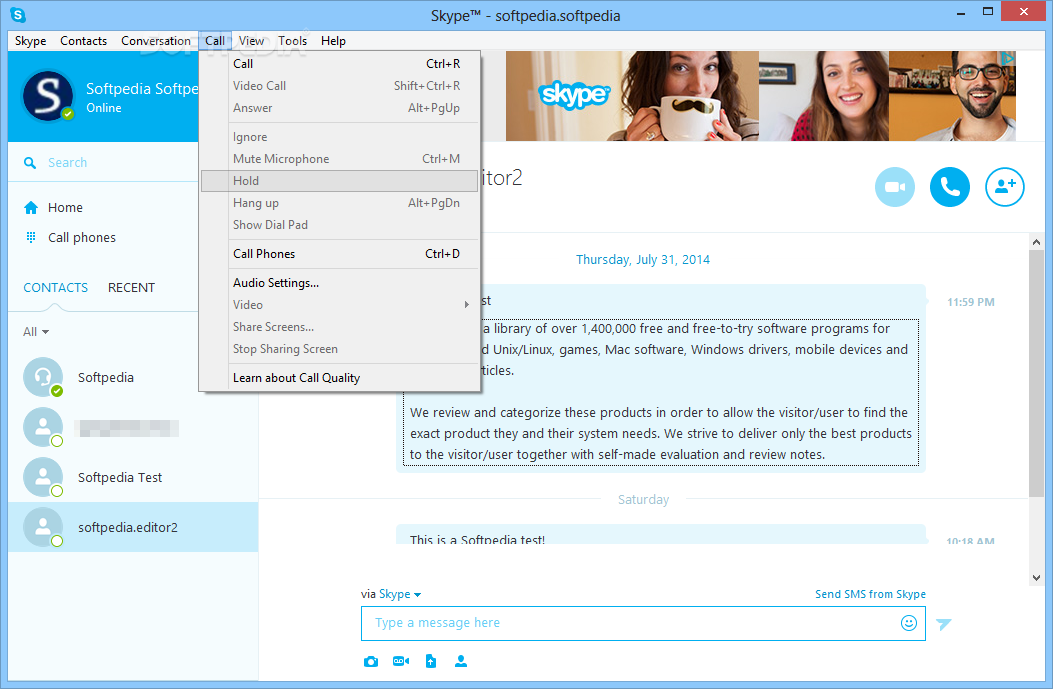Click the contact card icon below the message box
Image resolution: width=1053 pixels, height=689 pixels.
[461, 661]
